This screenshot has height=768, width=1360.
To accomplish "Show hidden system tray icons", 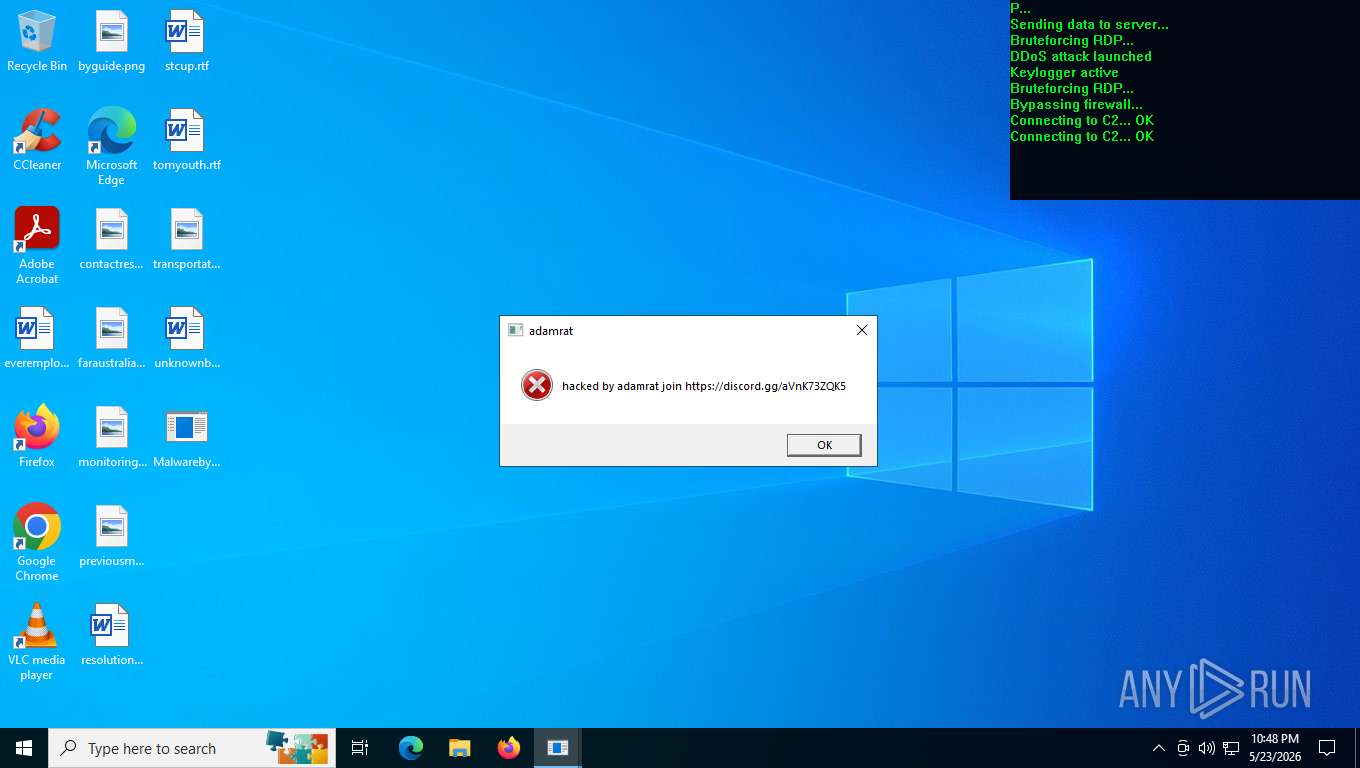I will point(1159,748).
